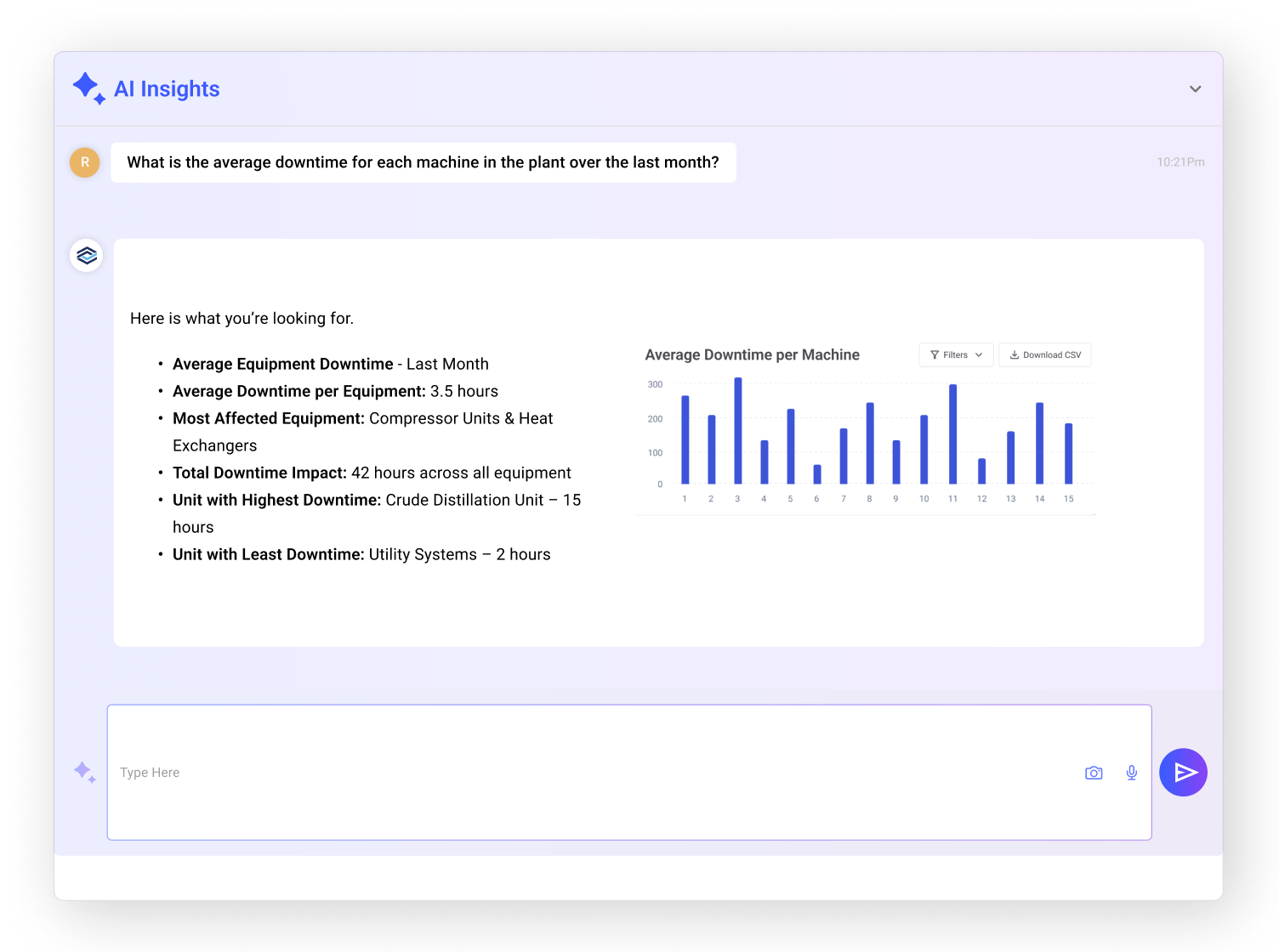Open the Filters dropdown on chart
Viewport: 1279px width, 952px height.
956,355
